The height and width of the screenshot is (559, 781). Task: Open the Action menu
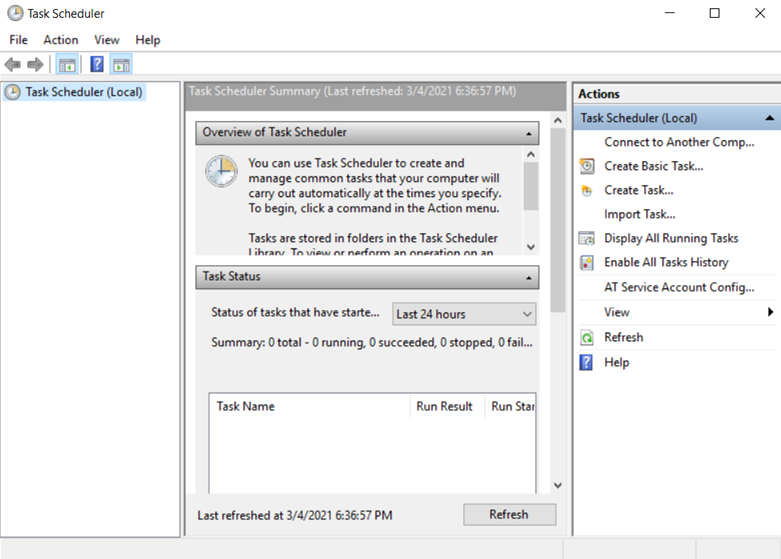pyautogui.click(x=61, y=40)
